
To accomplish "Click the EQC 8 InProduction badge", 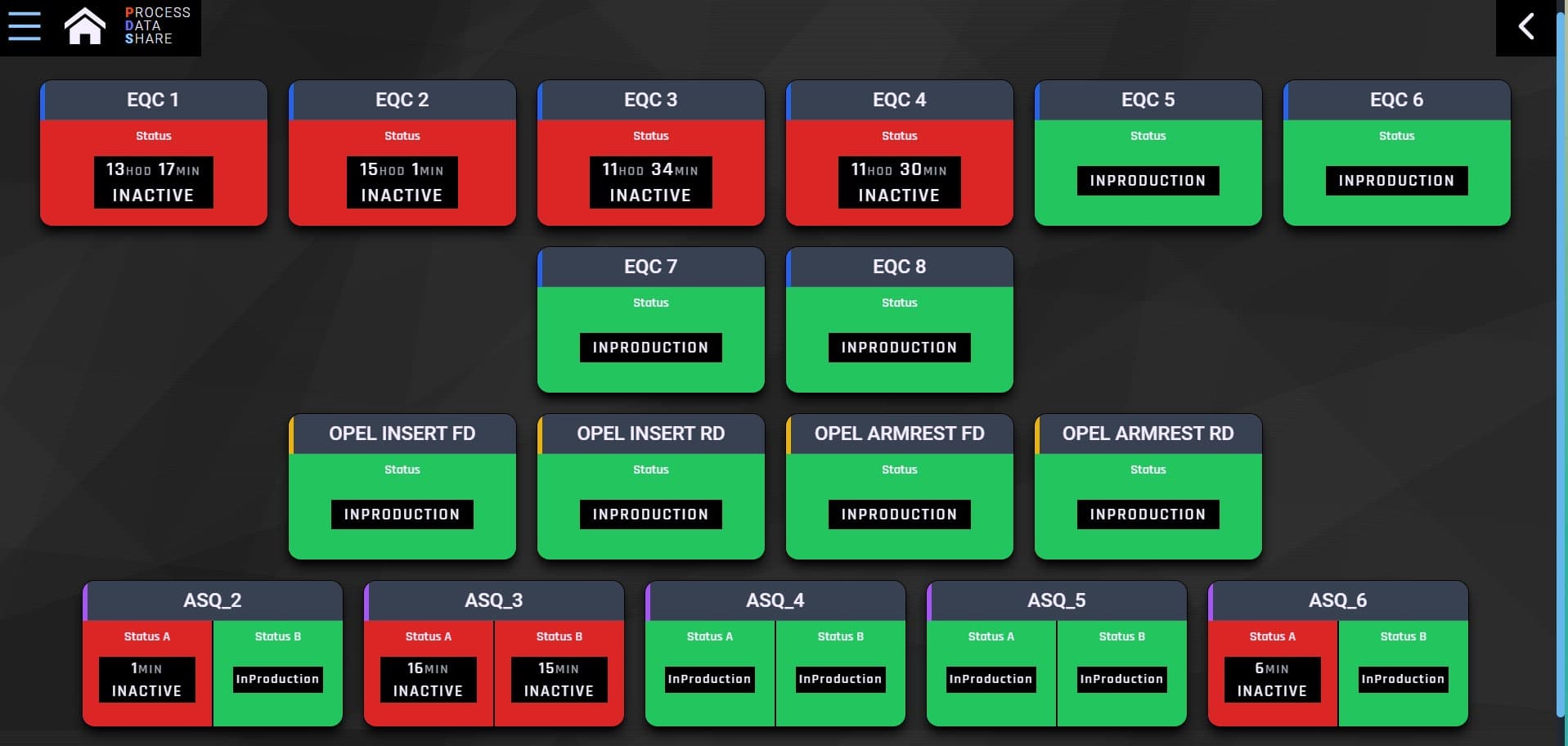I will [x=899, y=348].
